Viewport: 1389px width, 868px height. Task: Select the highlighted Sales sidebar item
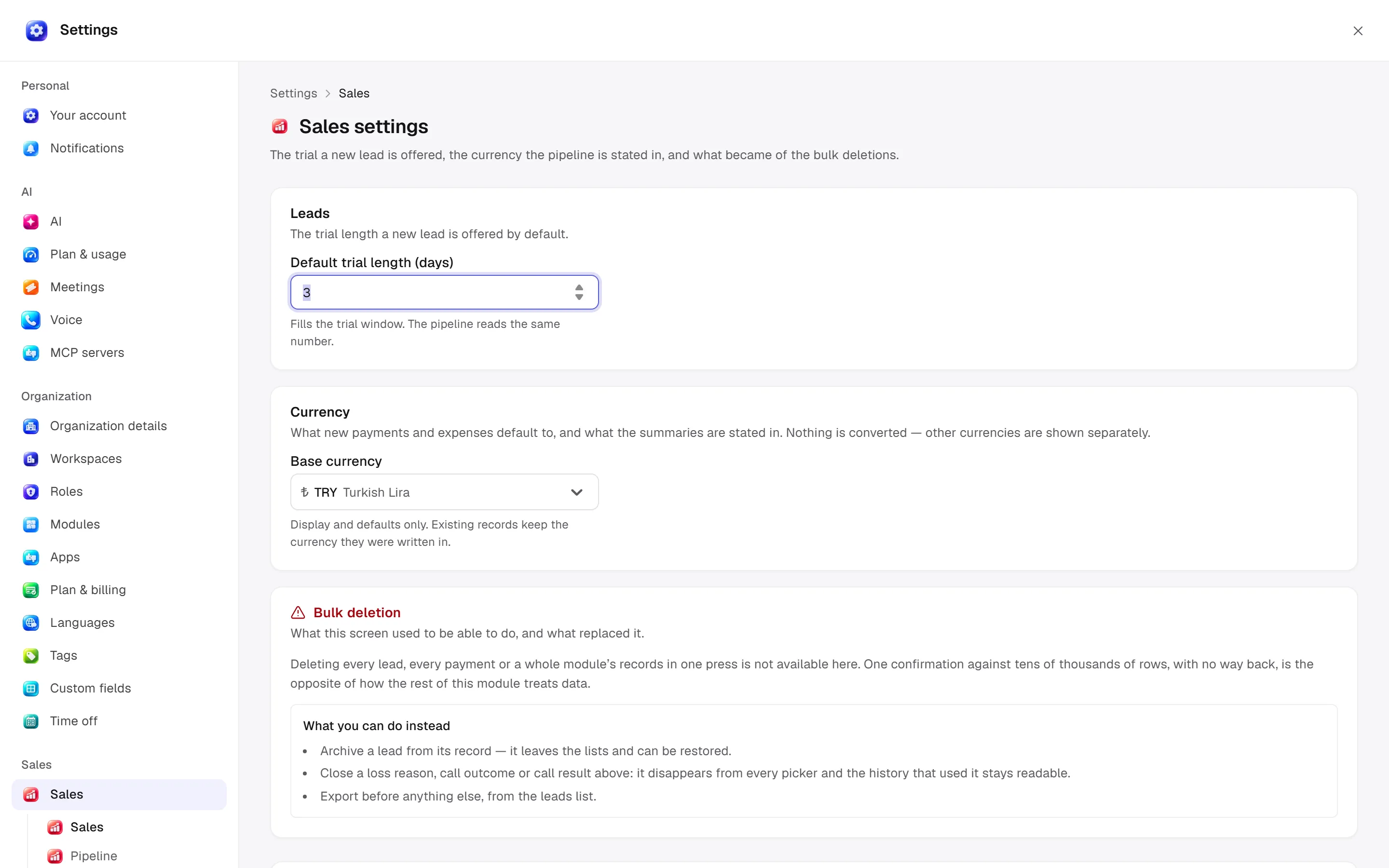pos(119,794)
